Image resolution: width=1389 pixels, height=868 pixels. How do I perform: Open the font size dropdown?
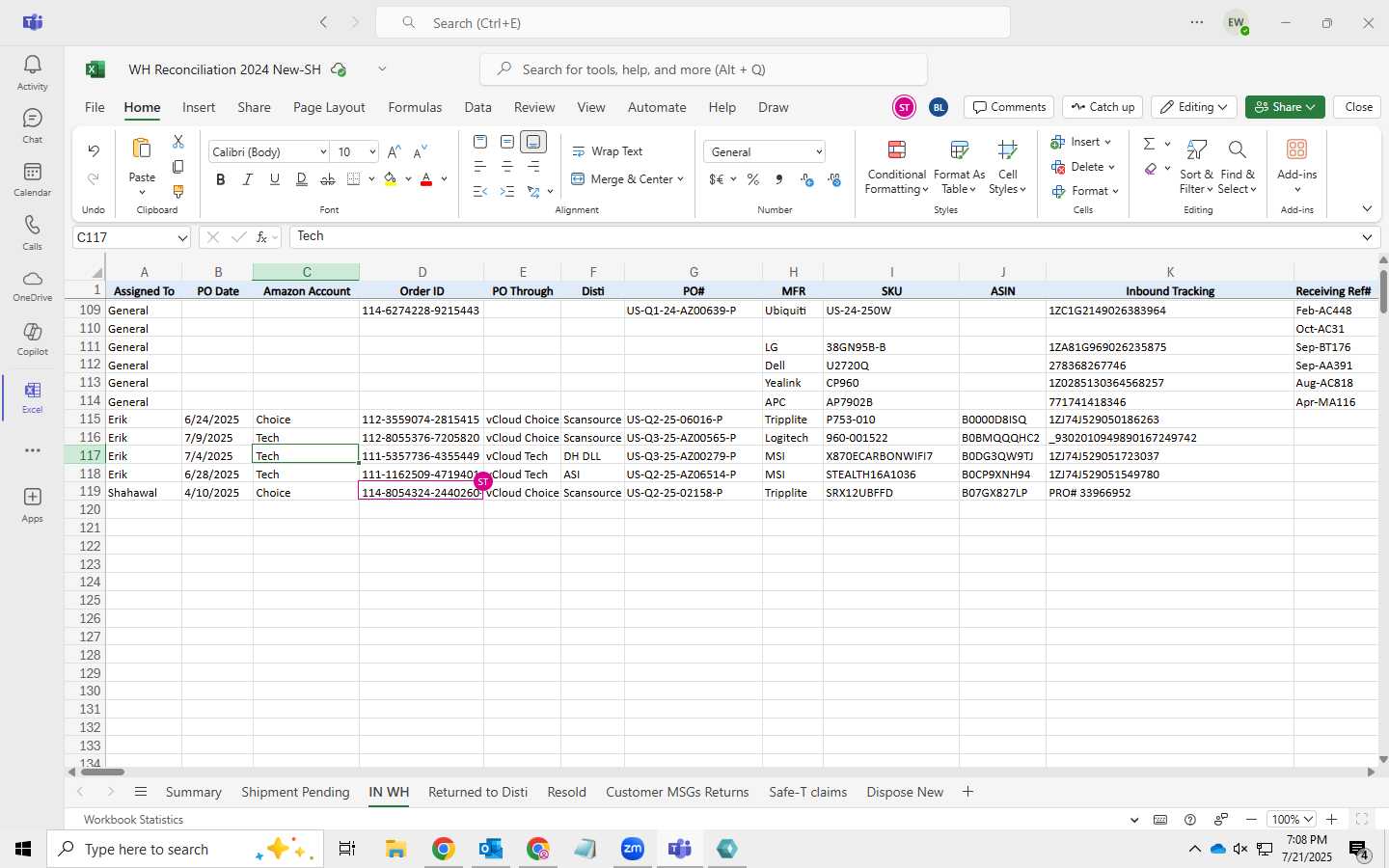(x=372, y=152)
